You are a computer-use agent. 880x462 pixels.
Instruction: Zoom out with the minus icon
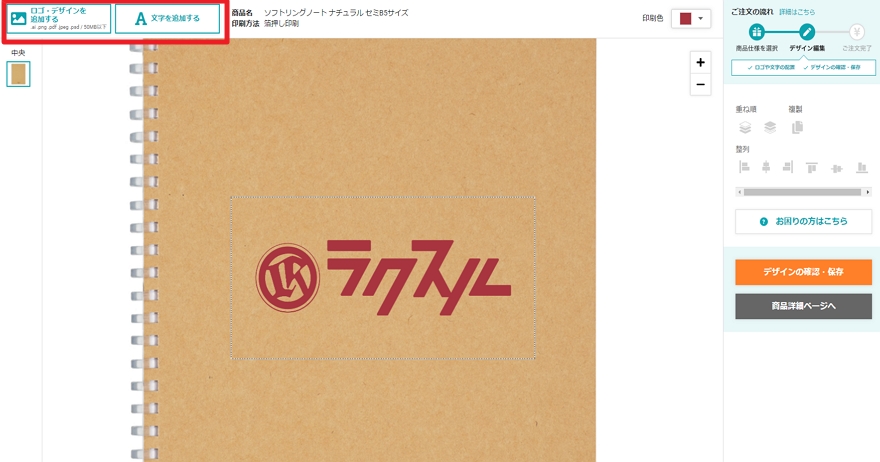pos(700,85)
